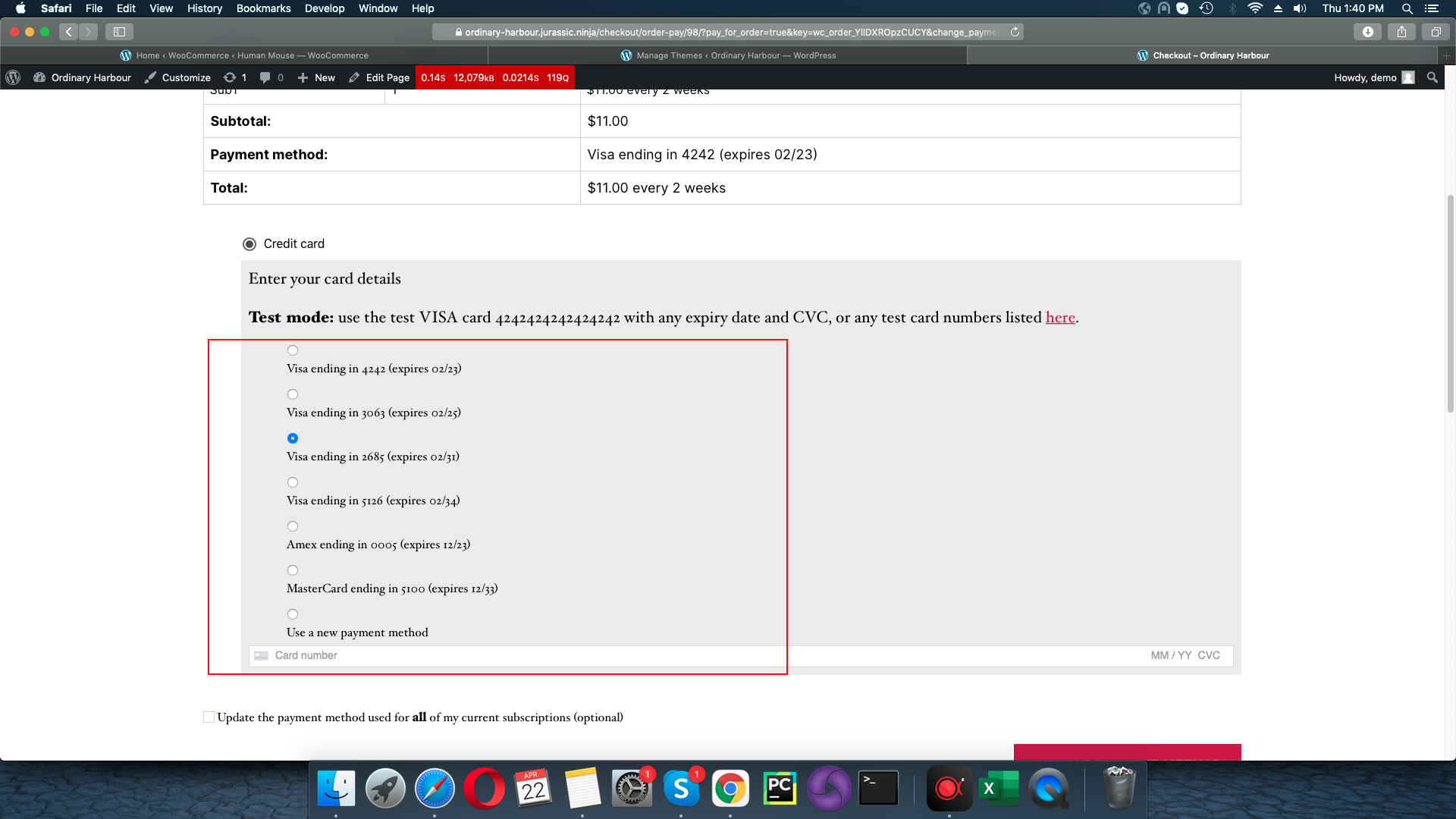Open the comments bubble icon in admin bar
1456x819 pixels.
click(x=265, y=77)
